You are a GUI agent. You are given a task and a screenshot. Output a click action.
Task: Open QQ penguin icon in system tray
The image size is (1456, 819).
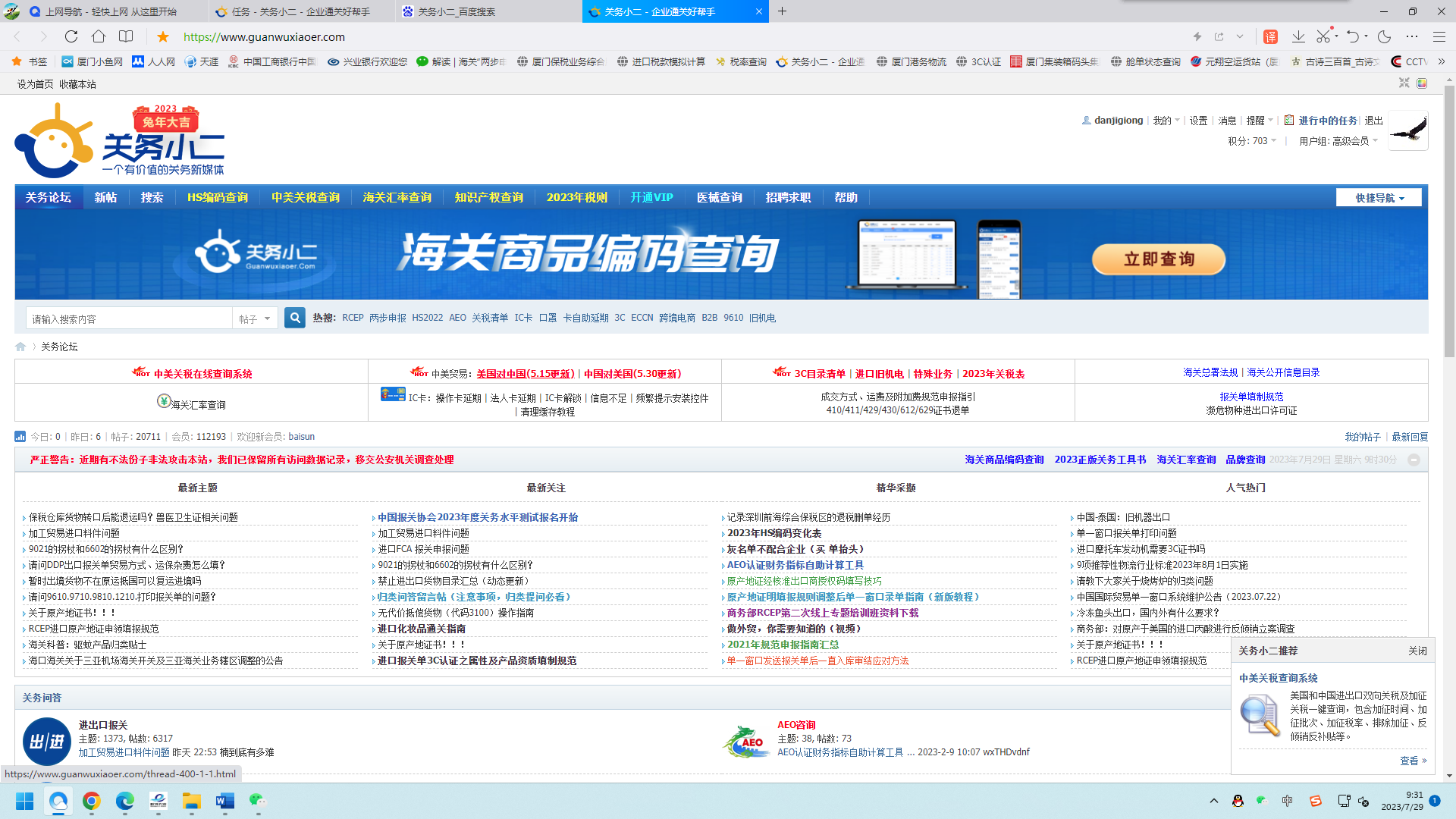(1238, 801)
